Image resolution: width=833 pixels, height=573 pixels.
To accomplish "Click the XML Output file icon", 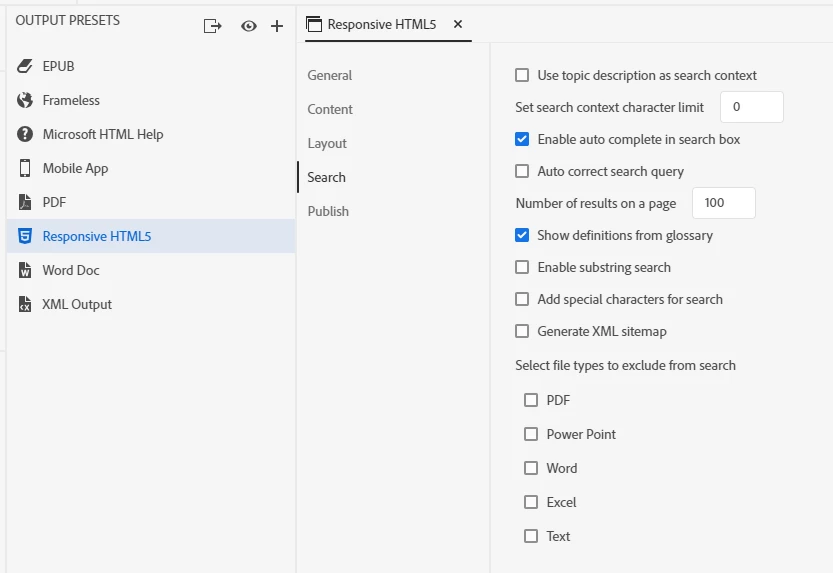I will [25, 304].
